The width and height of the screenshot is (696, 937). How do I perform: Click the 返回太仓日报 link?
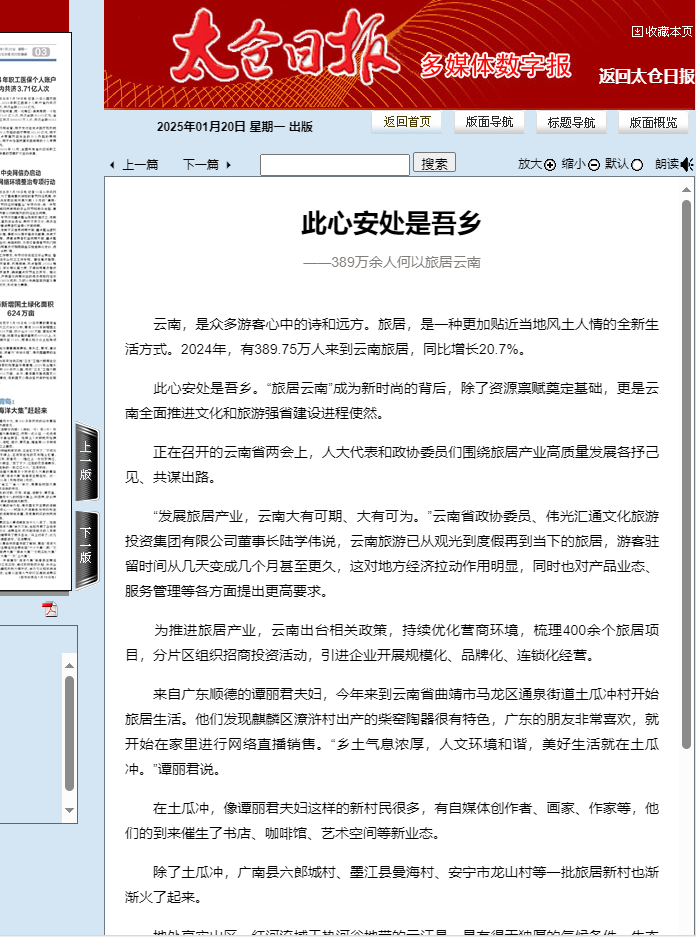click(646, 76)
